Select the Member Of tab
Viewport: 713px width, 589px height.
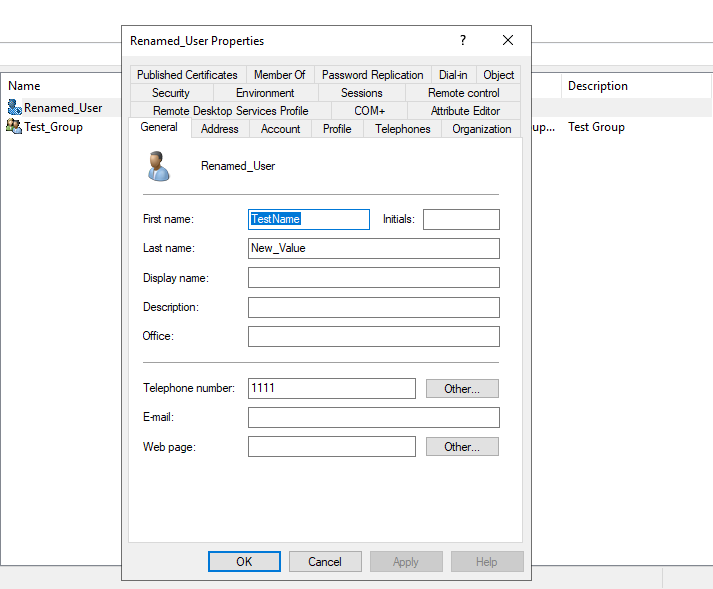pos(279,75)
